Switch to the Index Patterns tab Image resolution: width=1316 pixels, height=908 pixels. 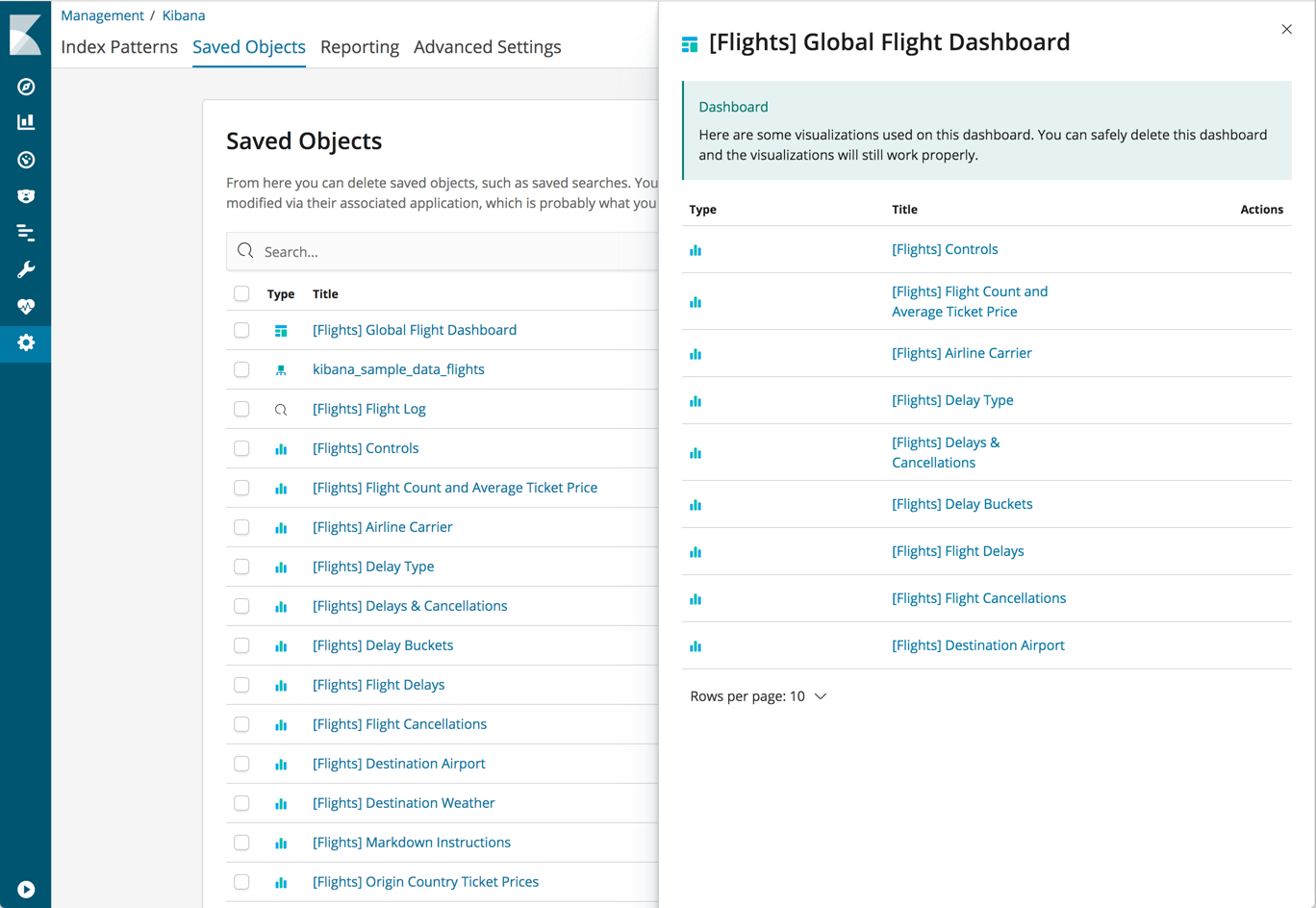tap(119, 47)
